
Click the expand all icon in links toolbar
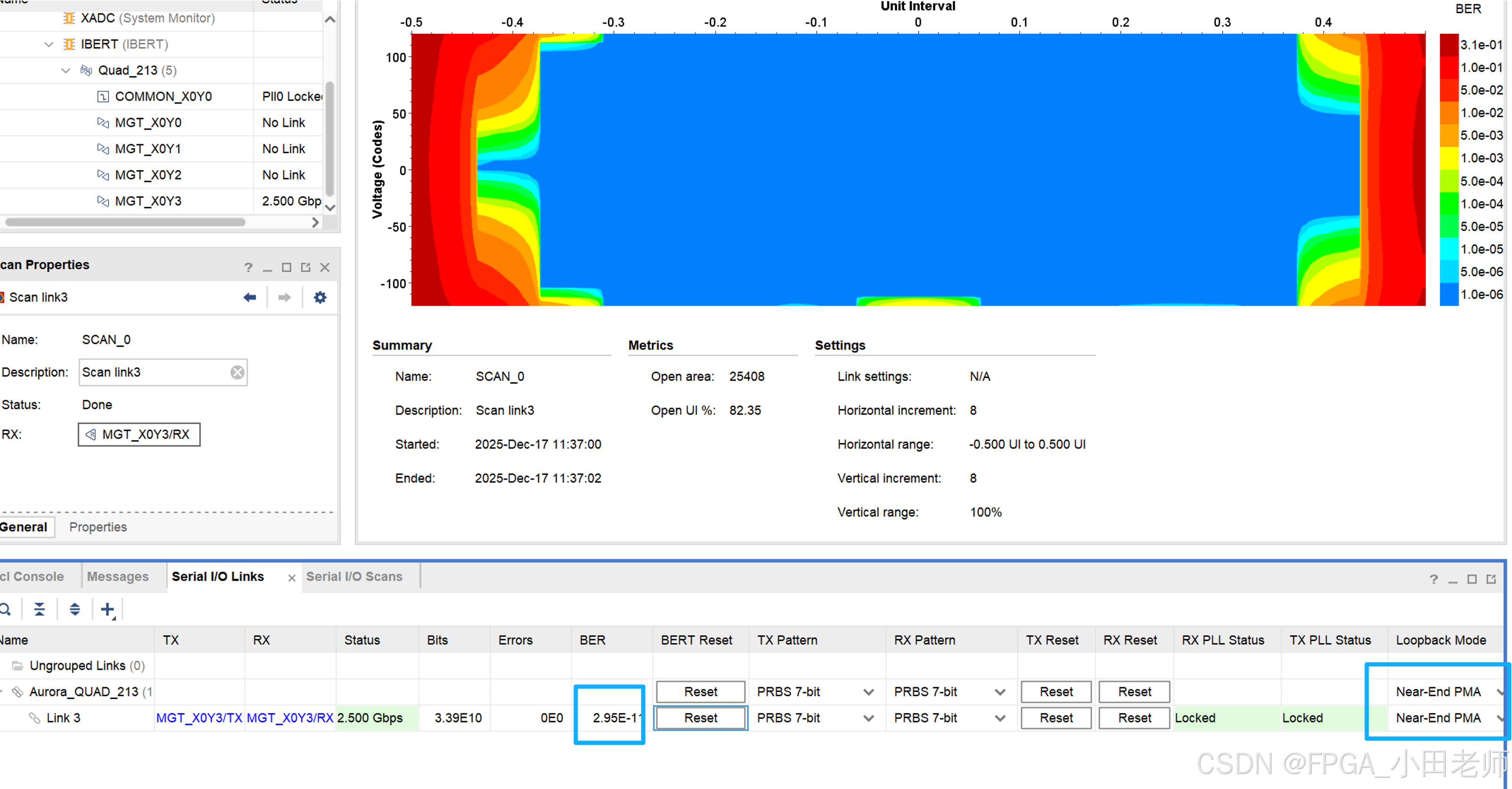pyautogui.click(x=74, y=609)
